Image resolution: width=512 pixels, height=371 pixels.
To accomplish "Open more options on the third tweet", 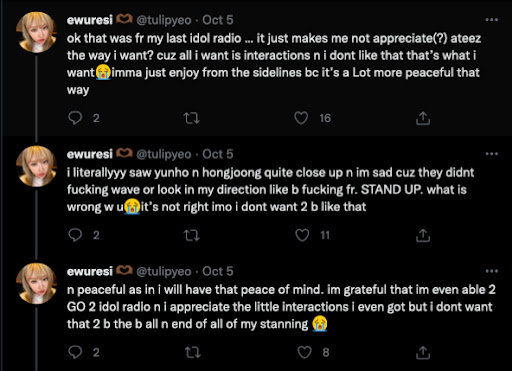I will click(492, 271).
